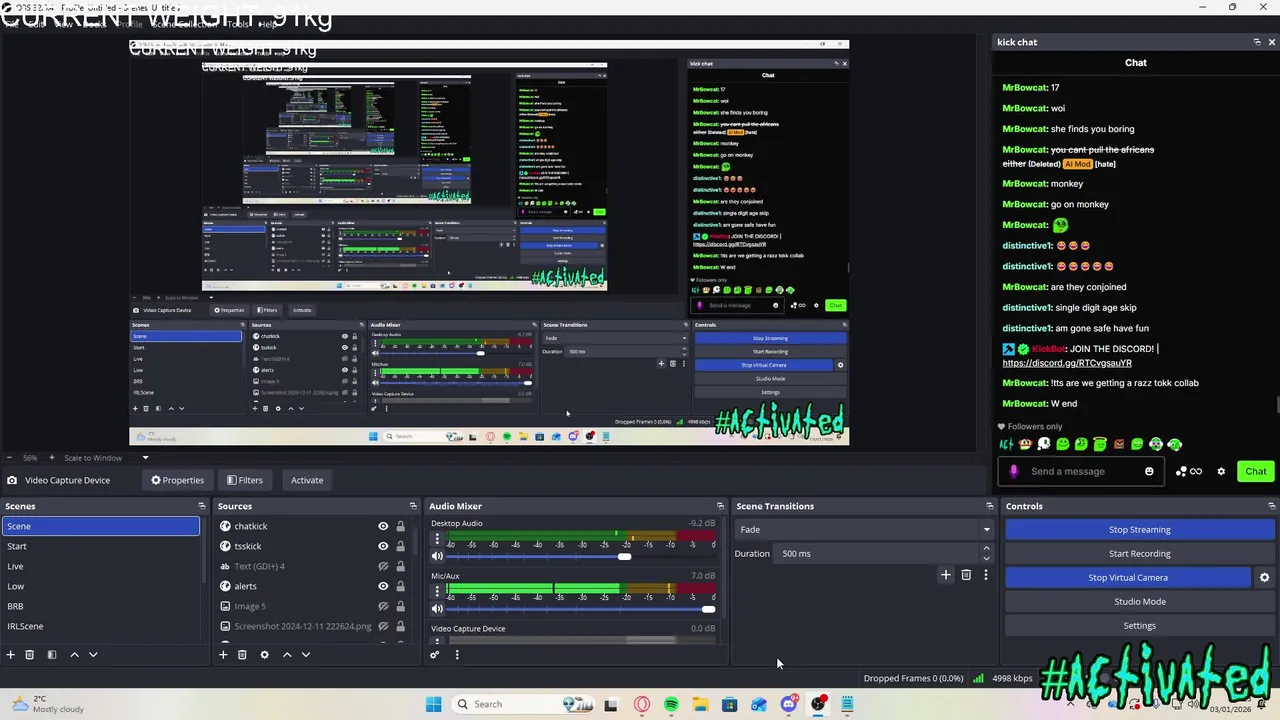
Task: Open channel points icon beside chat box
Action: point(1188,471)
